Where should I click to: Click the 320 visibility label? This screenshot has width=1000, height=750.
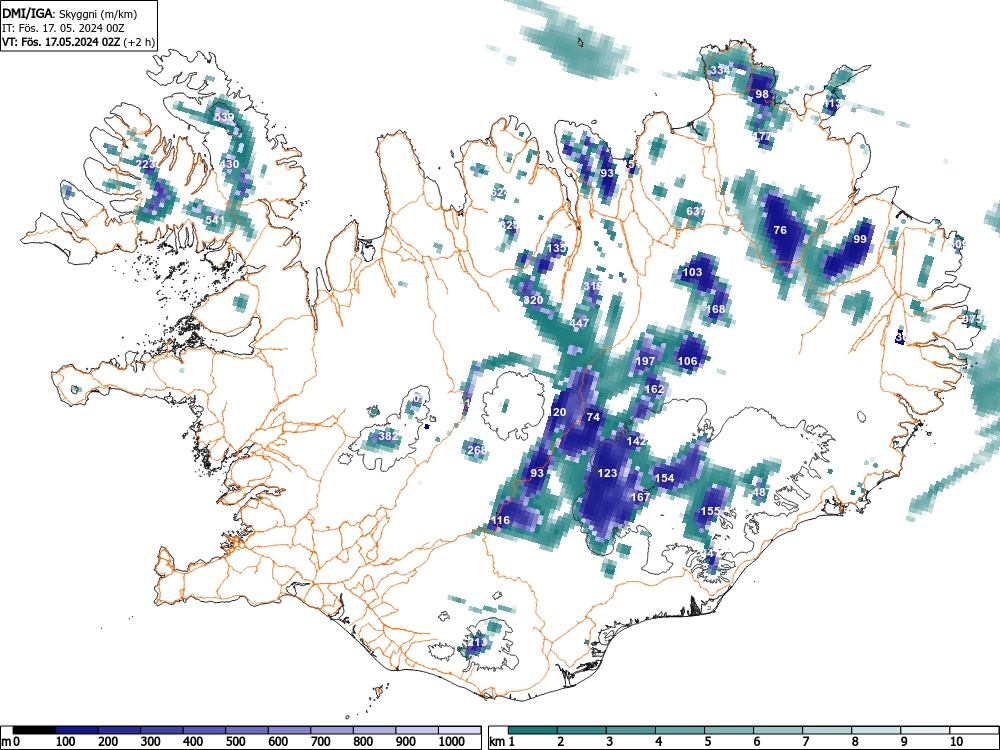tap(533, 300)
